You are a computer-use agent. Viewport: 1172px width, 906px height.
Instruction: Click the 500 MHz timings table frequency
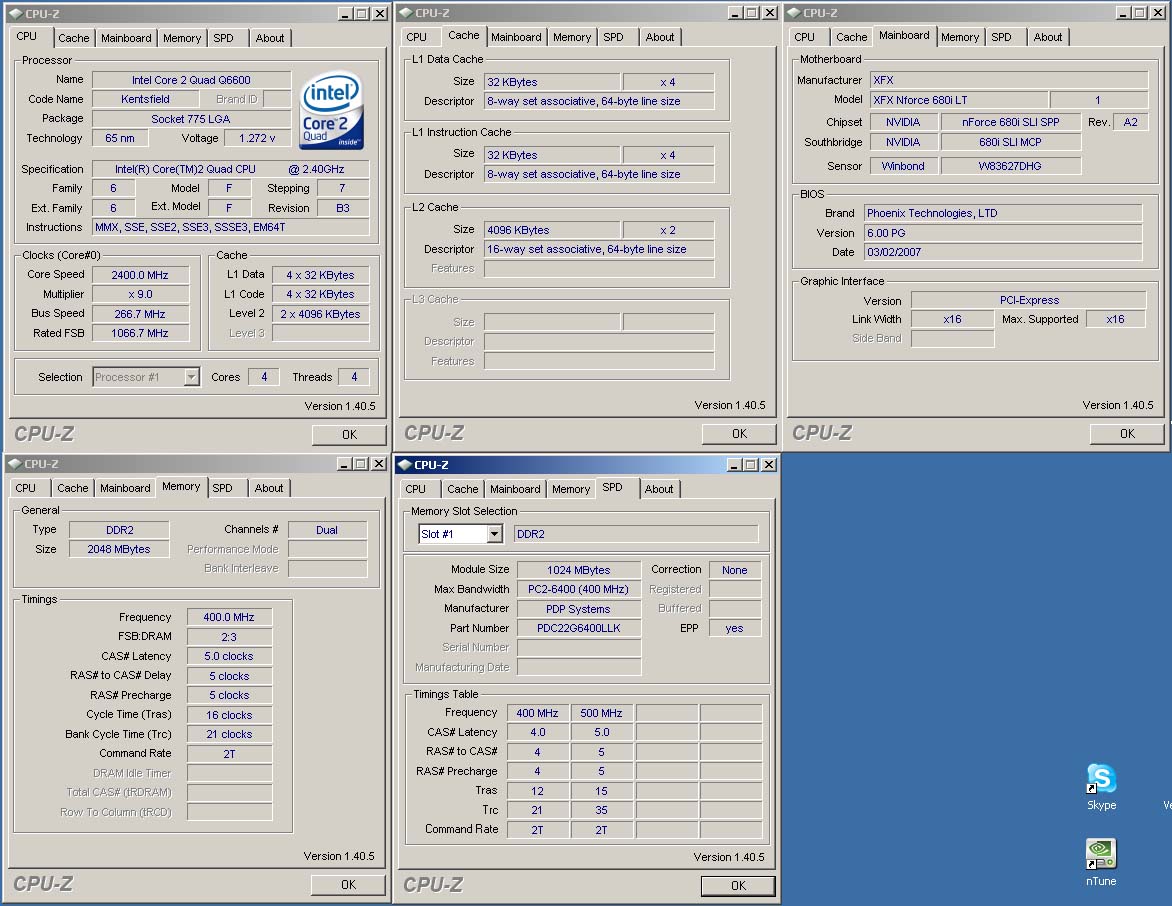[602, 713]
